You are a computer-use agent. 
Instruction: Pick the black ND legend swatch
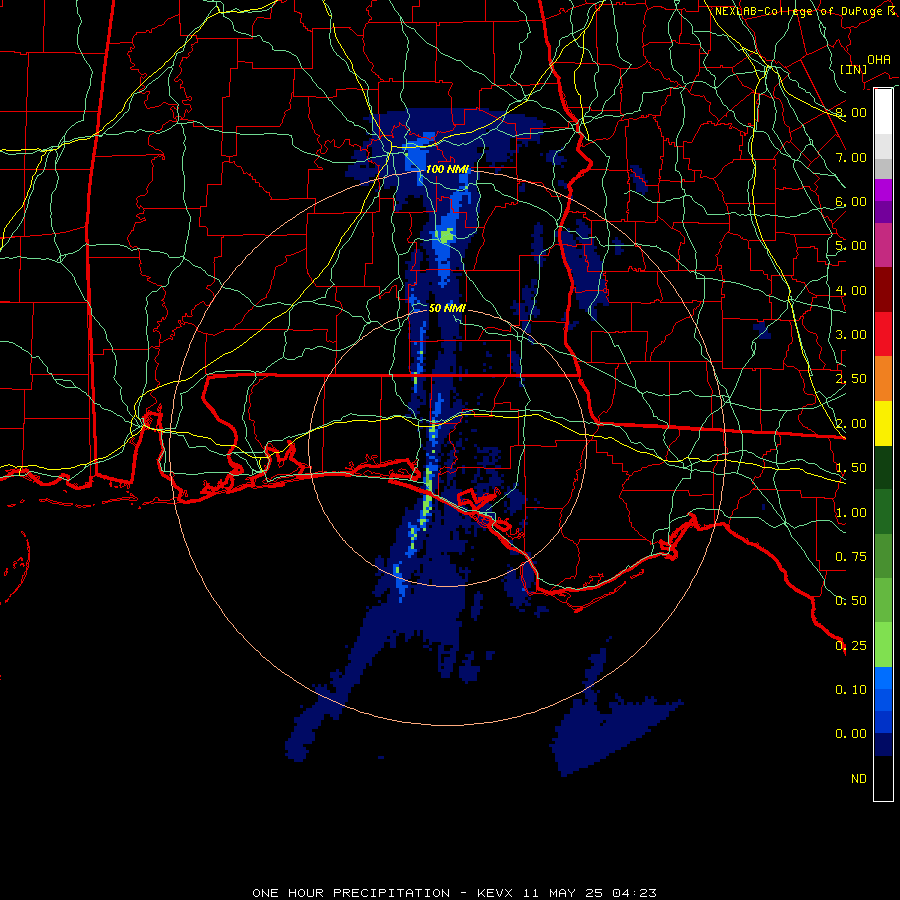click(883, 778)
